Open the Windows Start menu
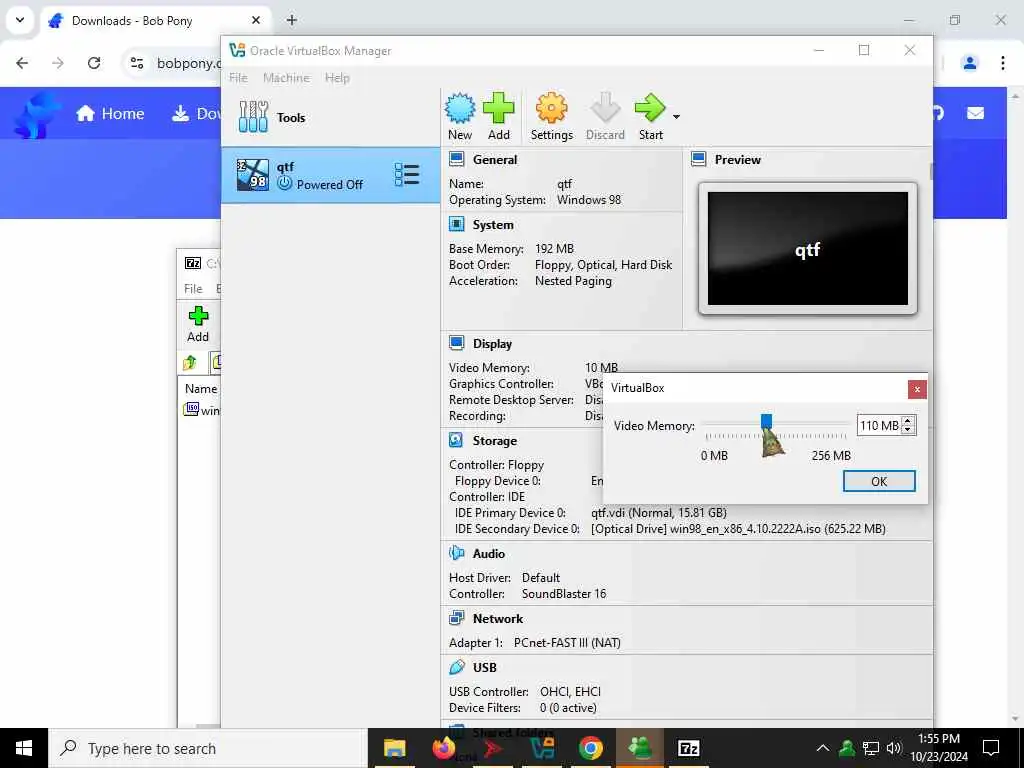The height and width of the screenshot is (768, 1024). tap(24, 748)
